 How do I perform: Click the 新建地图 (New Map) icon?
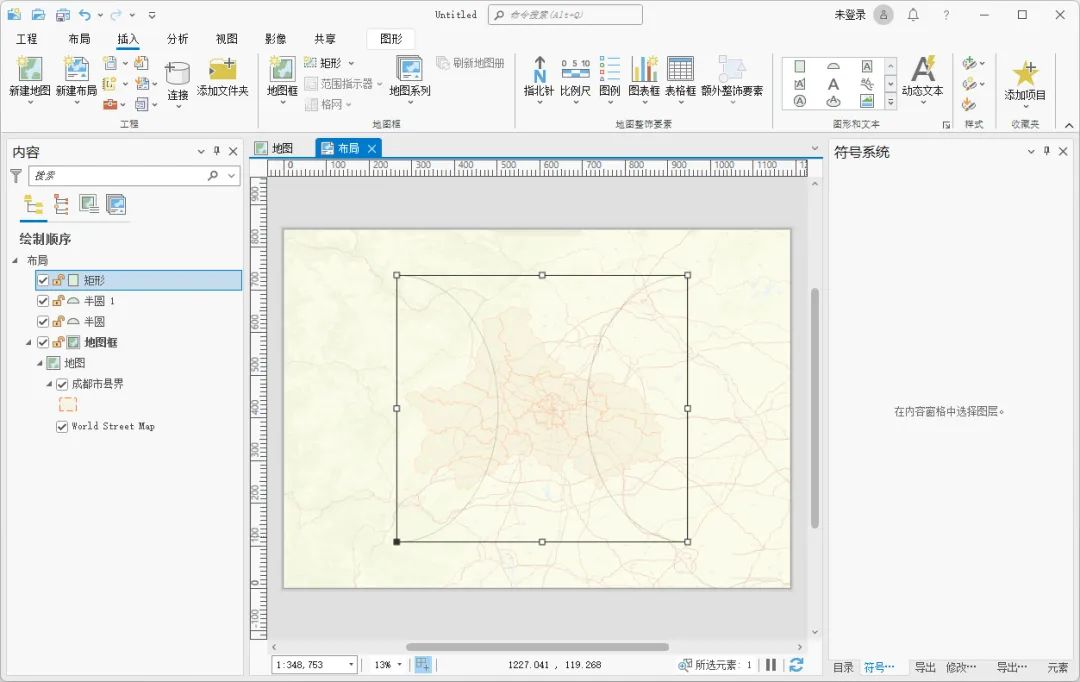pos(30,70)
